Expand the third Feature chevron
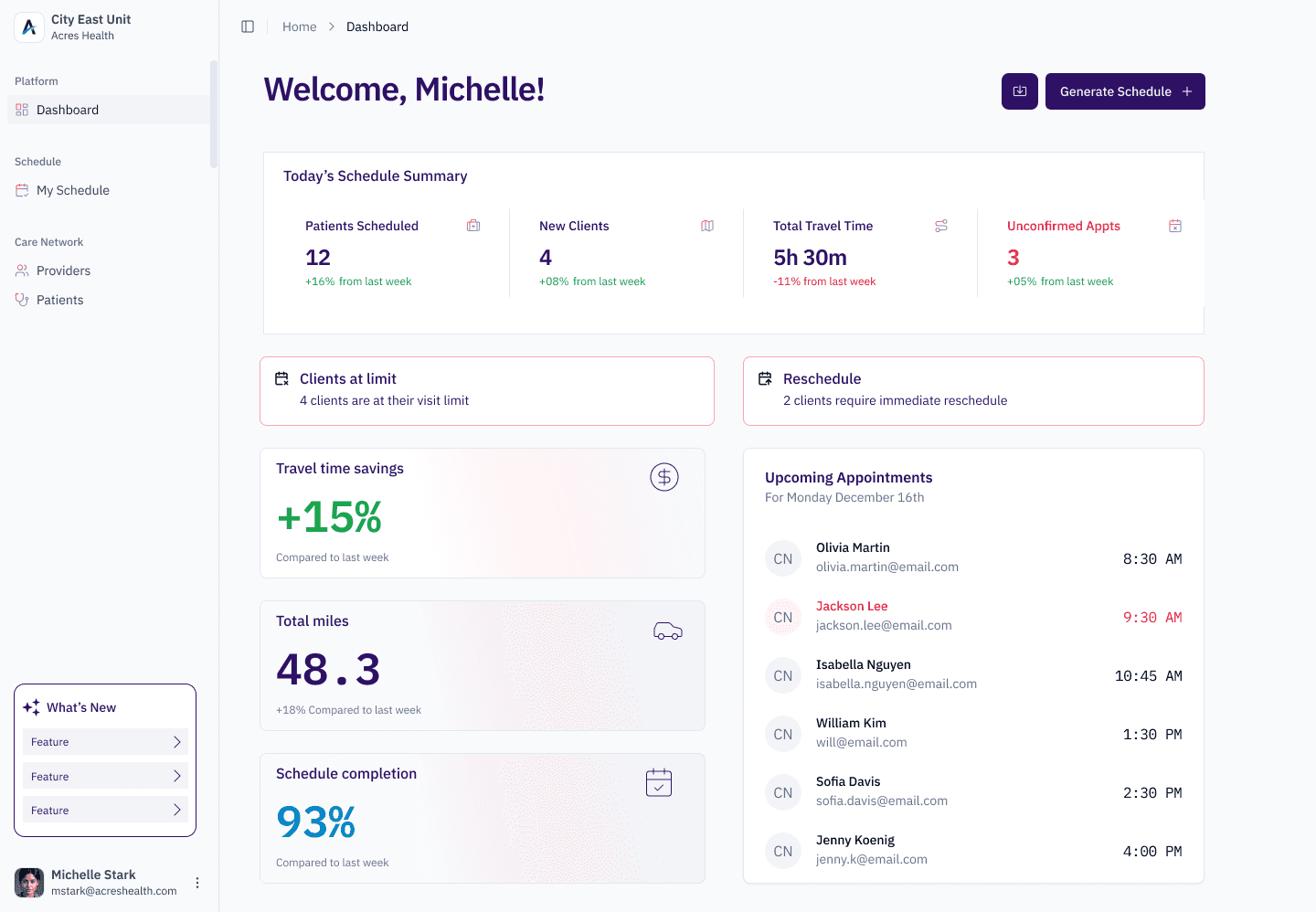1316x912 pixels. 177,810
